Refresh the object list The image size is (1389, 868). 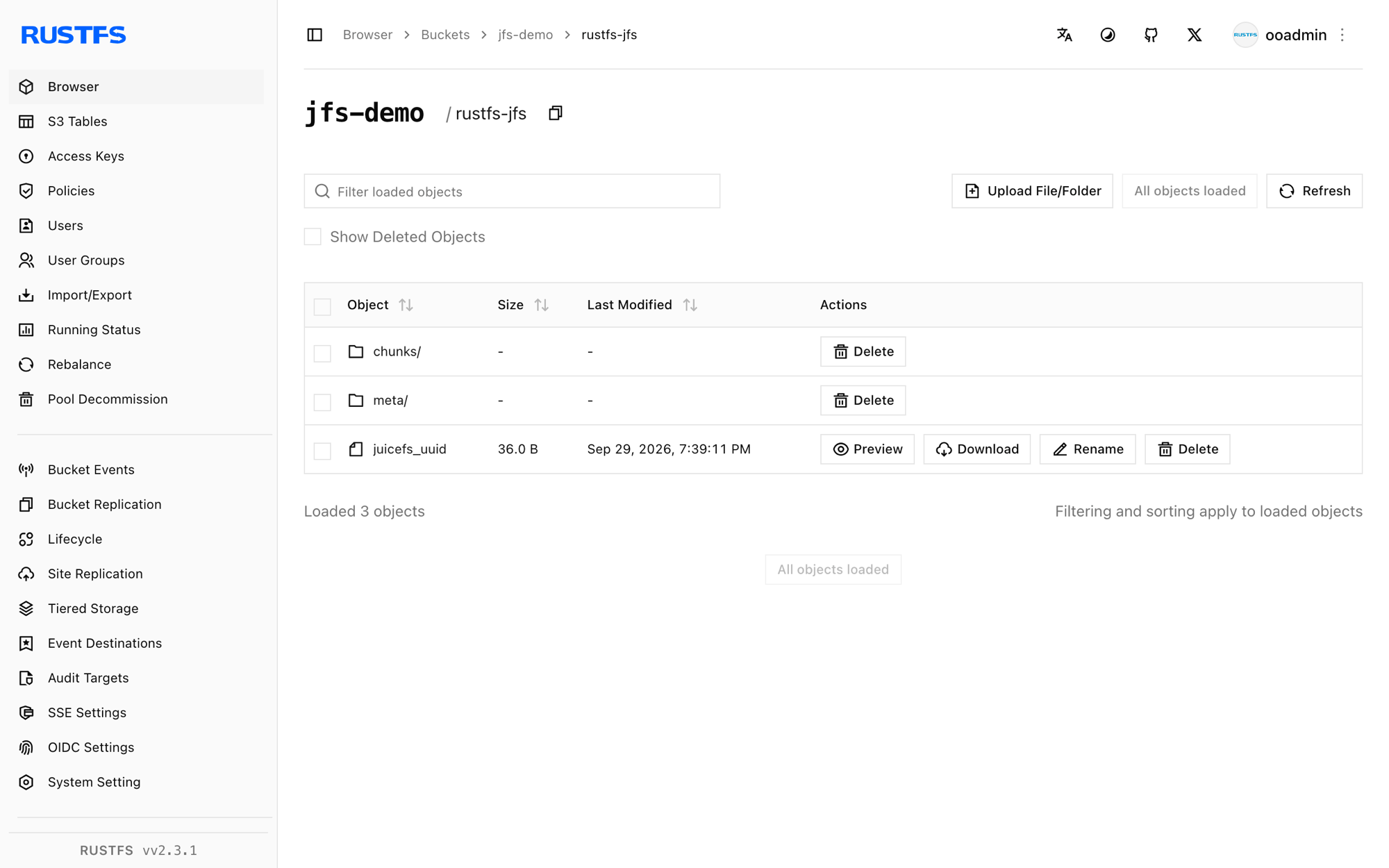(x=1314, y=191)
